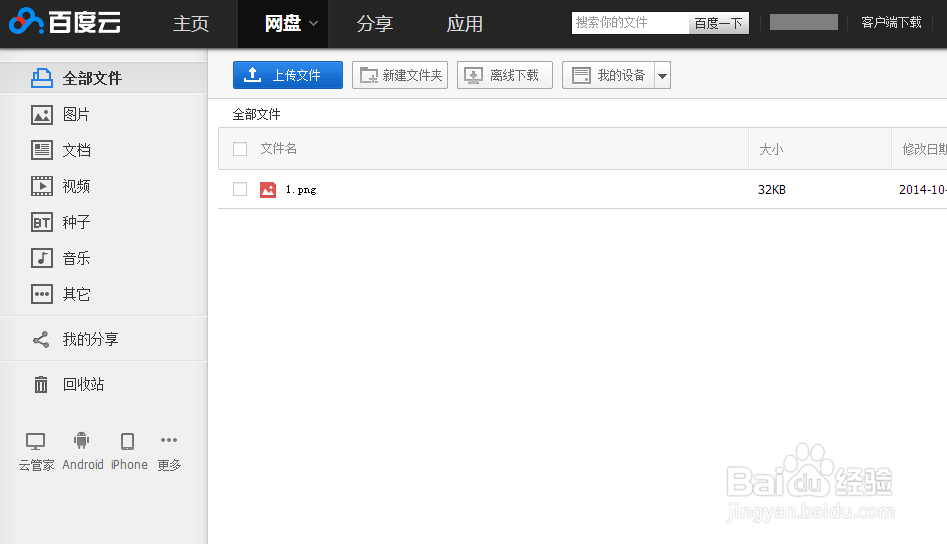Open the file name 1.png
947x544 pixels.
point(301,190)
